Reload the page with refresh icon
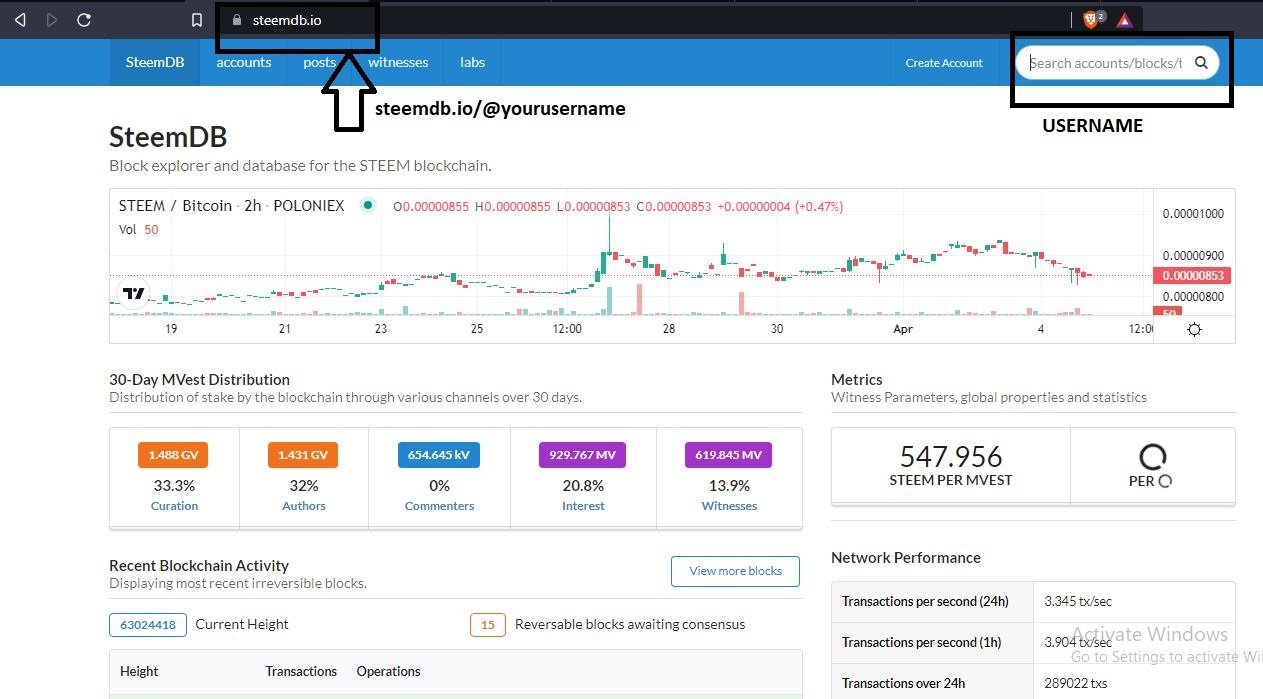Viewport: 1263px width, 699px height. [84, 20]
